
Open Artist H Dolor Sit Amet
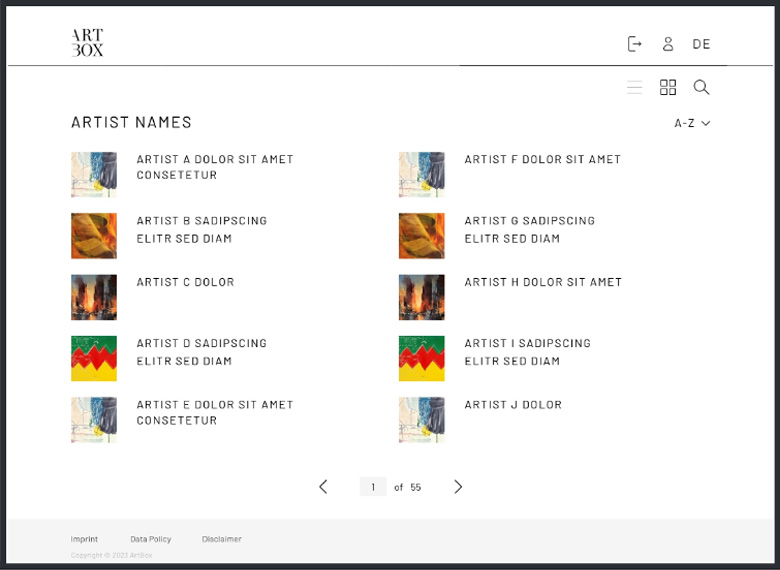tap(543, 282)
